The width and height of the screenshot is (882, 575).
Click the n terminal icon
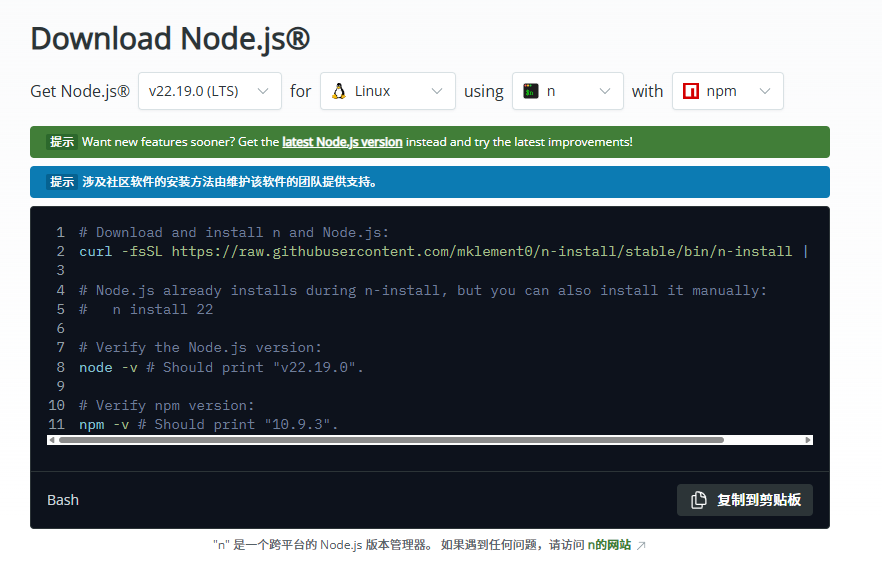(531, 91)
